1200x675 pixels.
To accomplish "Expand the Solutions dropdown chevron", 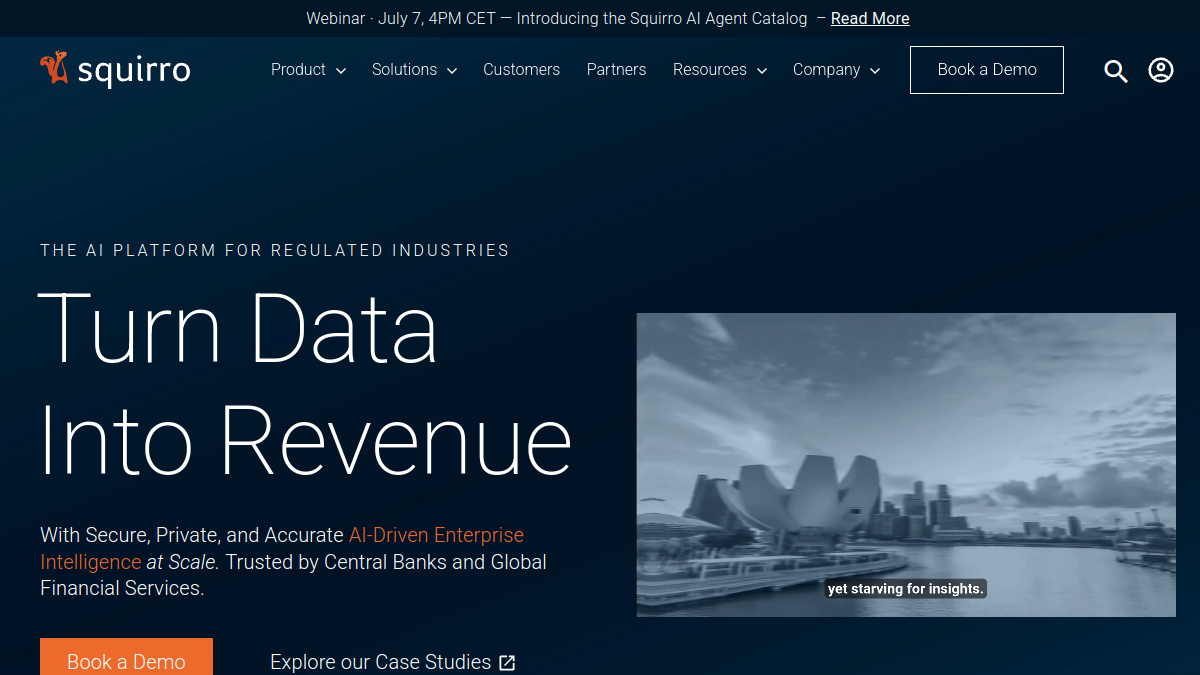I will (452, 71).
